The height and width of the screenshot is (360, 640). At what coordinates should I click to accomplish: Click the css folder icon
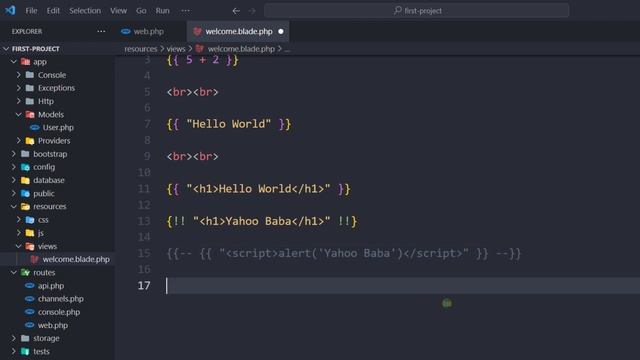(30, 220)
